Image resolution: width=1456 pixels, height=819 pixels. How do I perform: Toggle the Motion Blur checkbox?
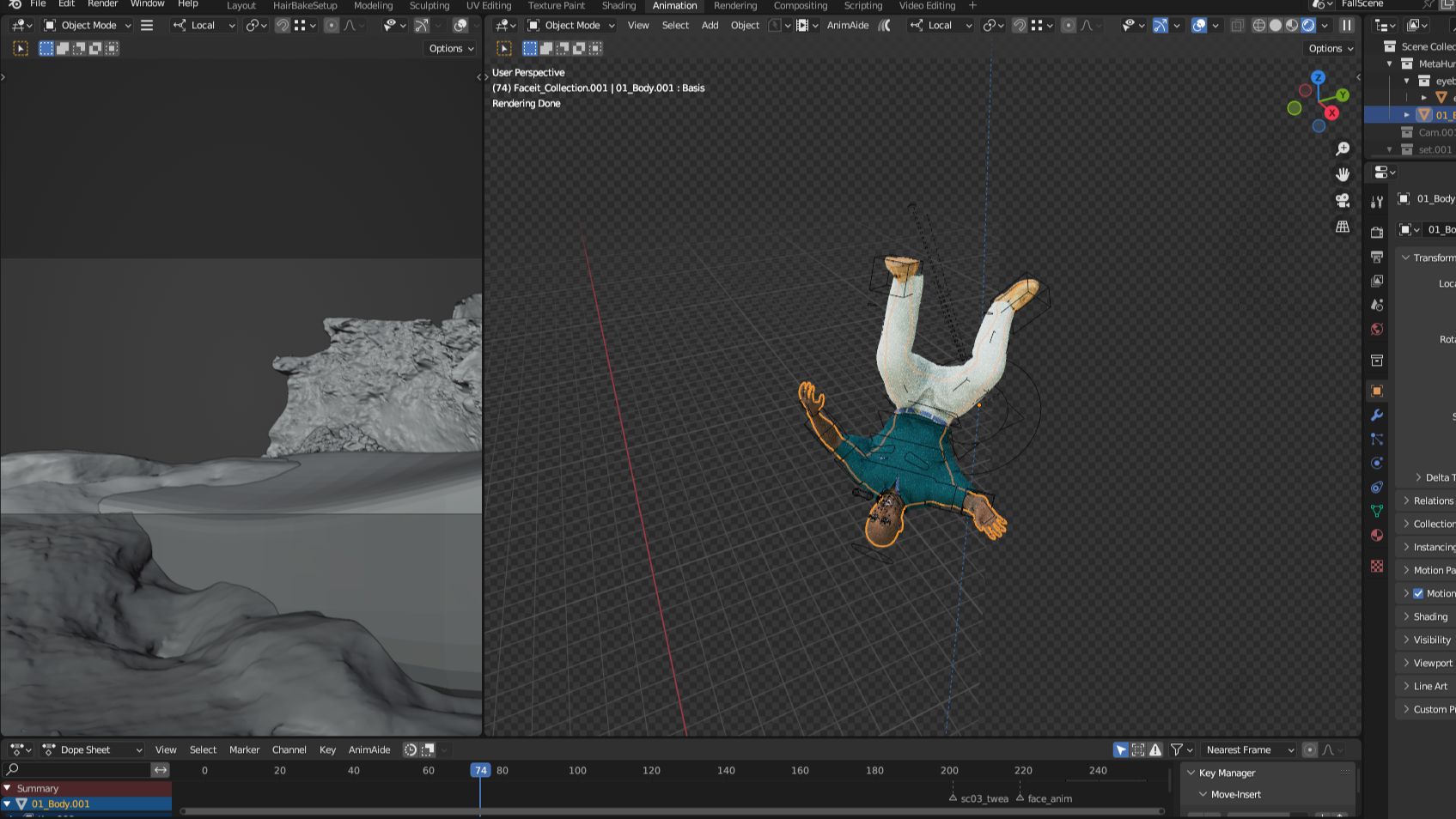1418,593
